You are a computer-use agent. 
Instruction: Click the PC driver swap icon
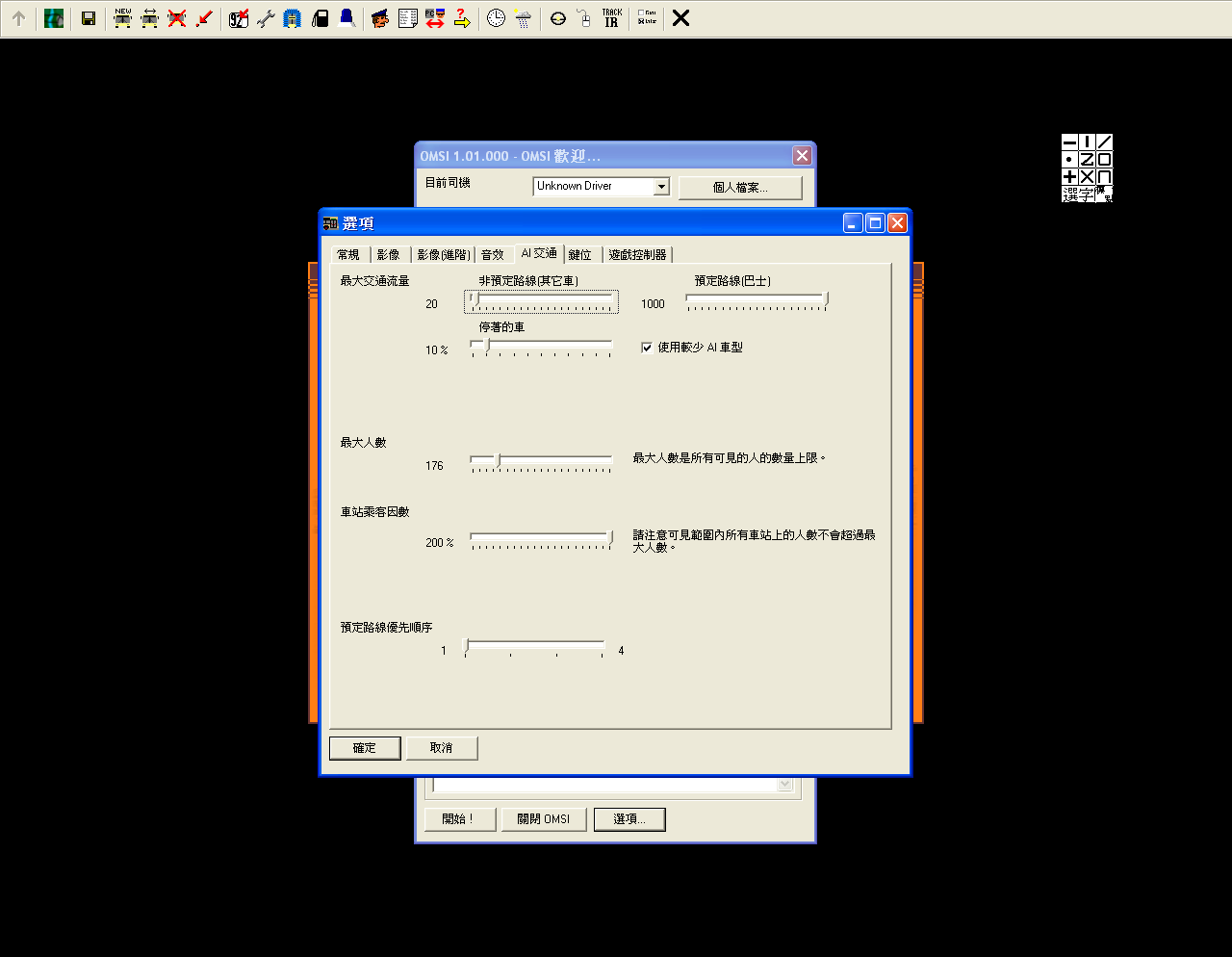coord(434,18)
